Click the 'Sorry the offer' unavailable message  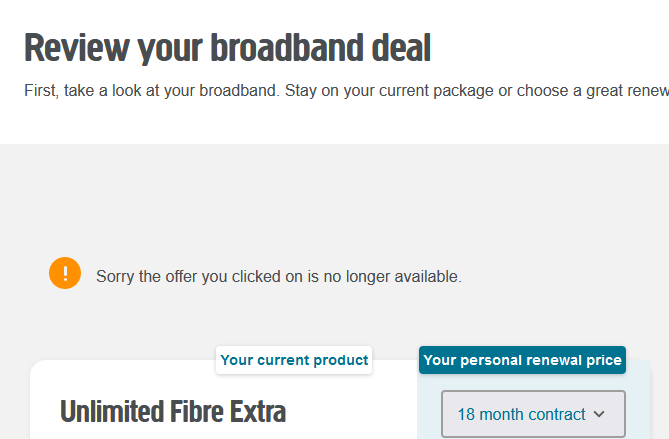pos(279,276)
